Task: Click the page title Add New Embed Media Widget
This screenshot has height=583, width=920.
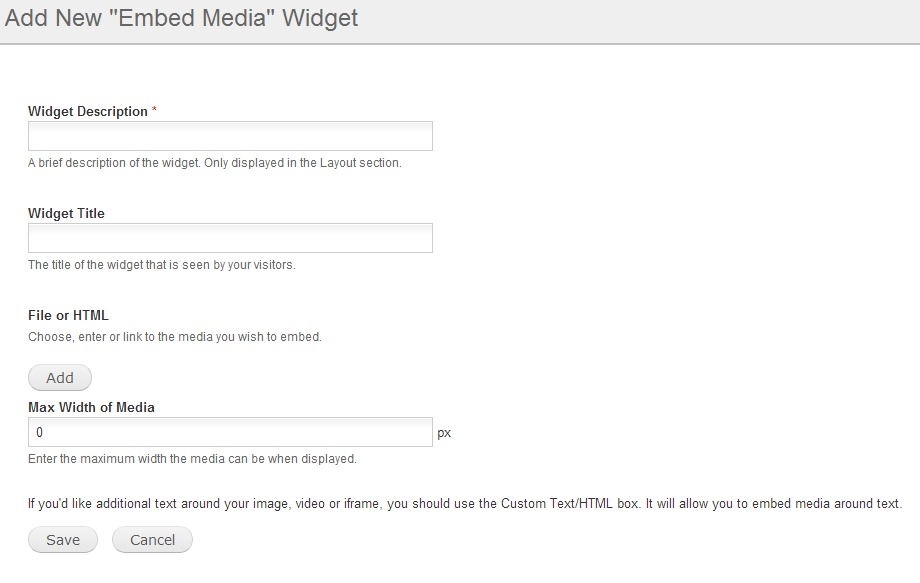Action: [181, 18]
